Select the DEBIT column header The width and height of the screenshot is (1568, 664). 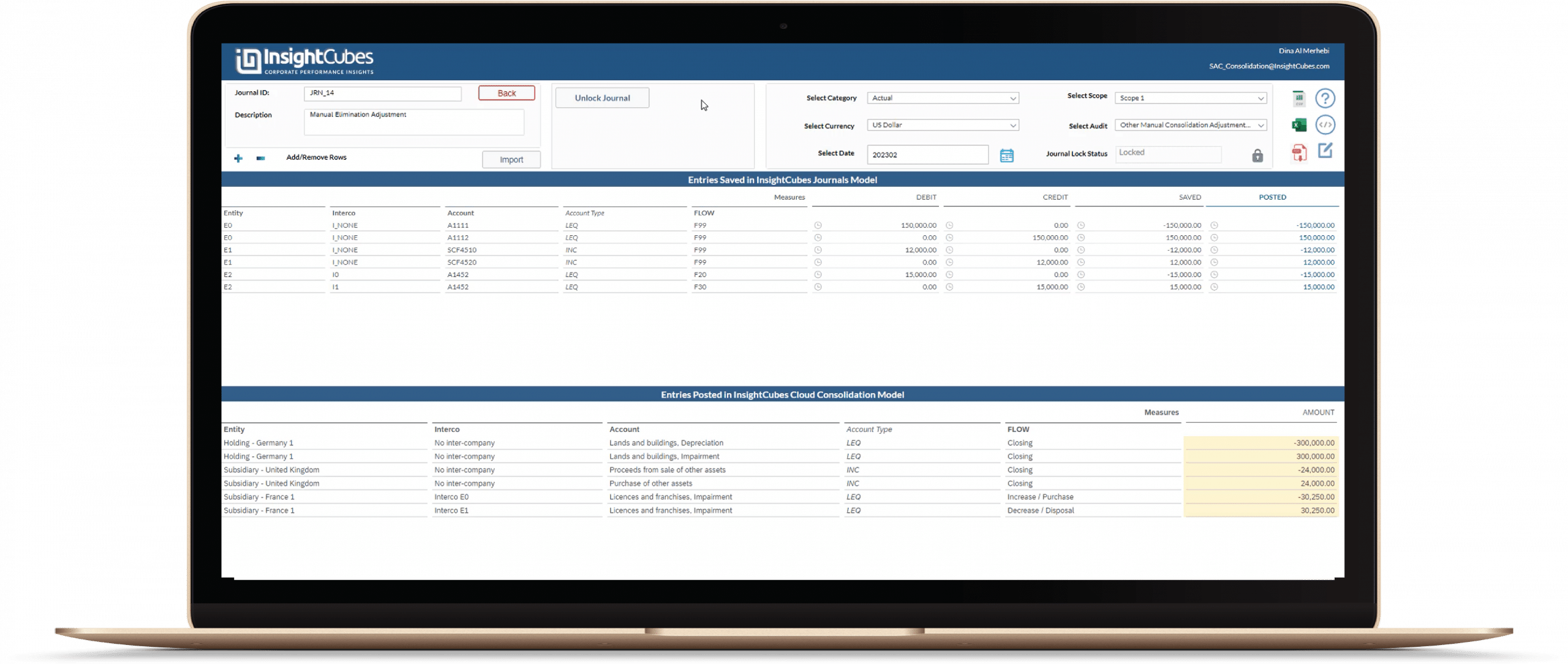pos(926,197)
